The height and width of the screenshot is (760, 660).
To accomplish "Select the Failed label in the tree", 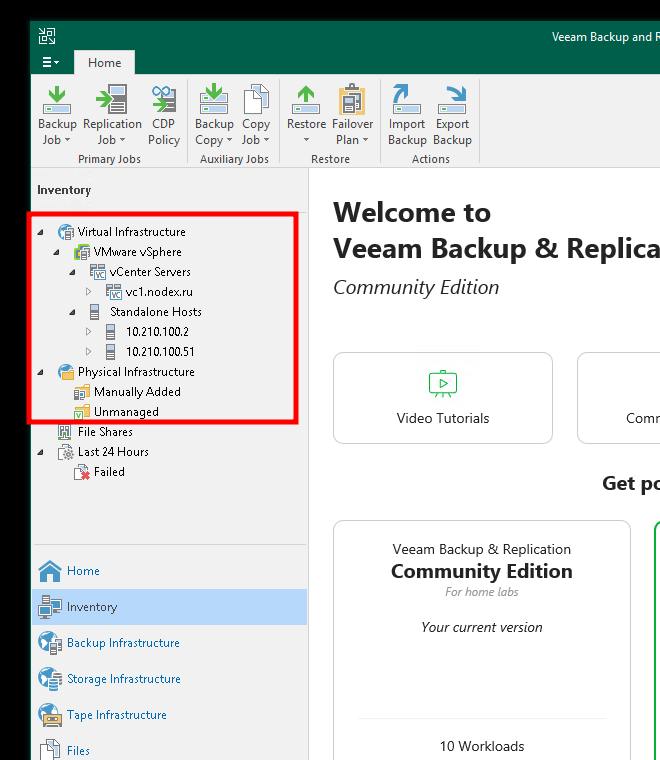I will click(x=109, y=472).
